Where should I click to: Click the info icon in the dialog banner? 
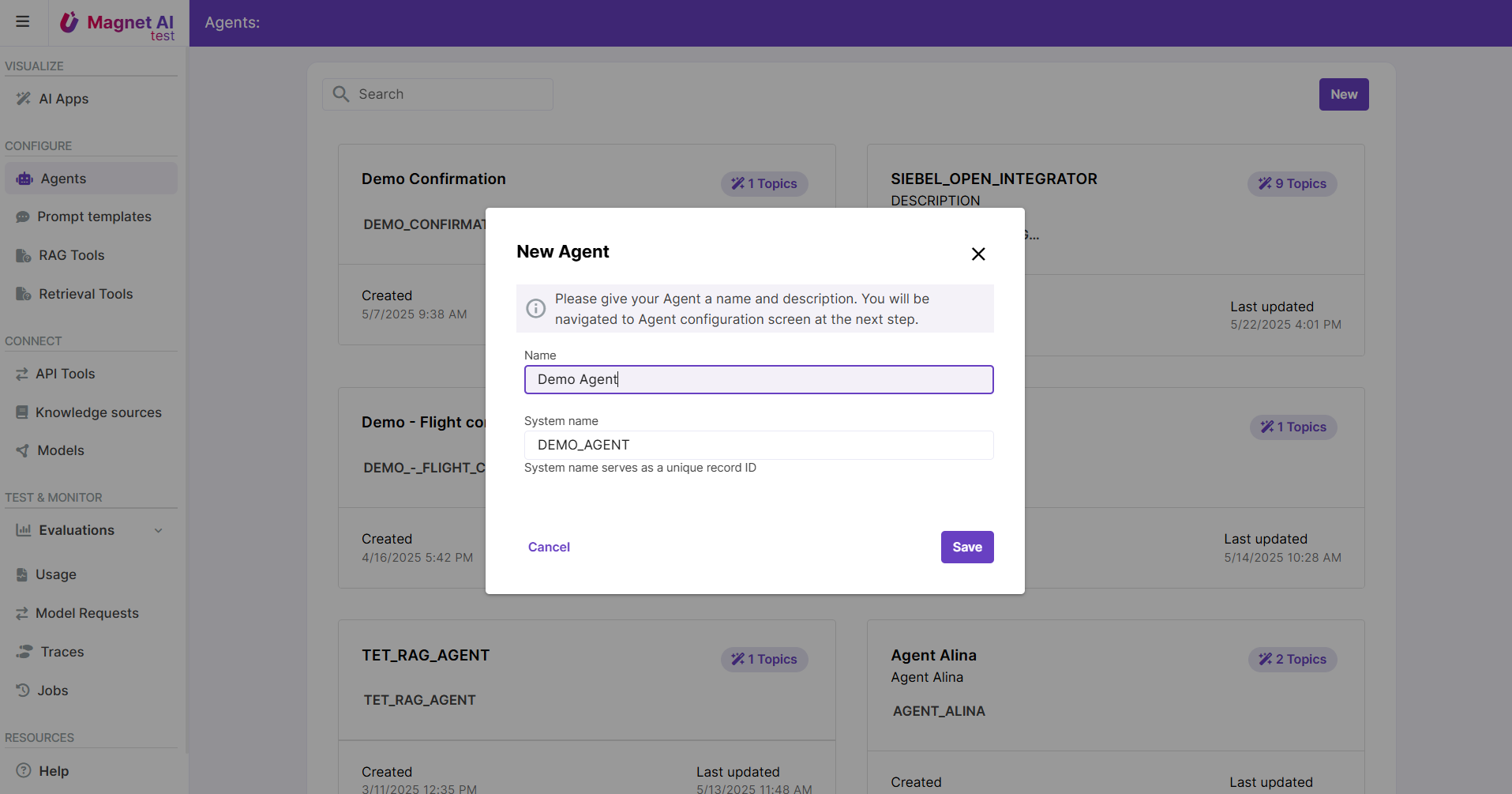pos(536,309)
